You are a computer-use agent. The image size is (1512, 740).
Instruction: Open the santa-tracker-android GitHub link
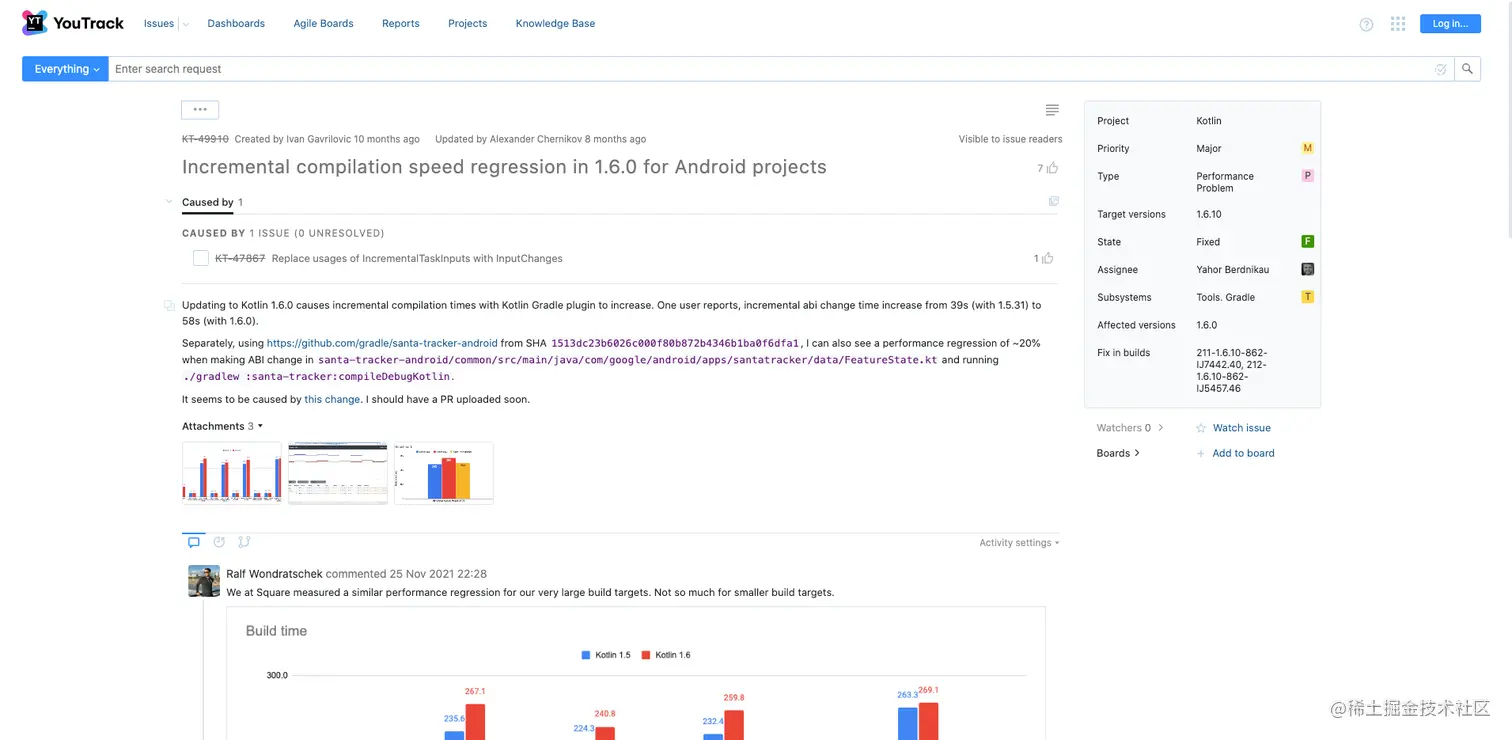(382, 343)
